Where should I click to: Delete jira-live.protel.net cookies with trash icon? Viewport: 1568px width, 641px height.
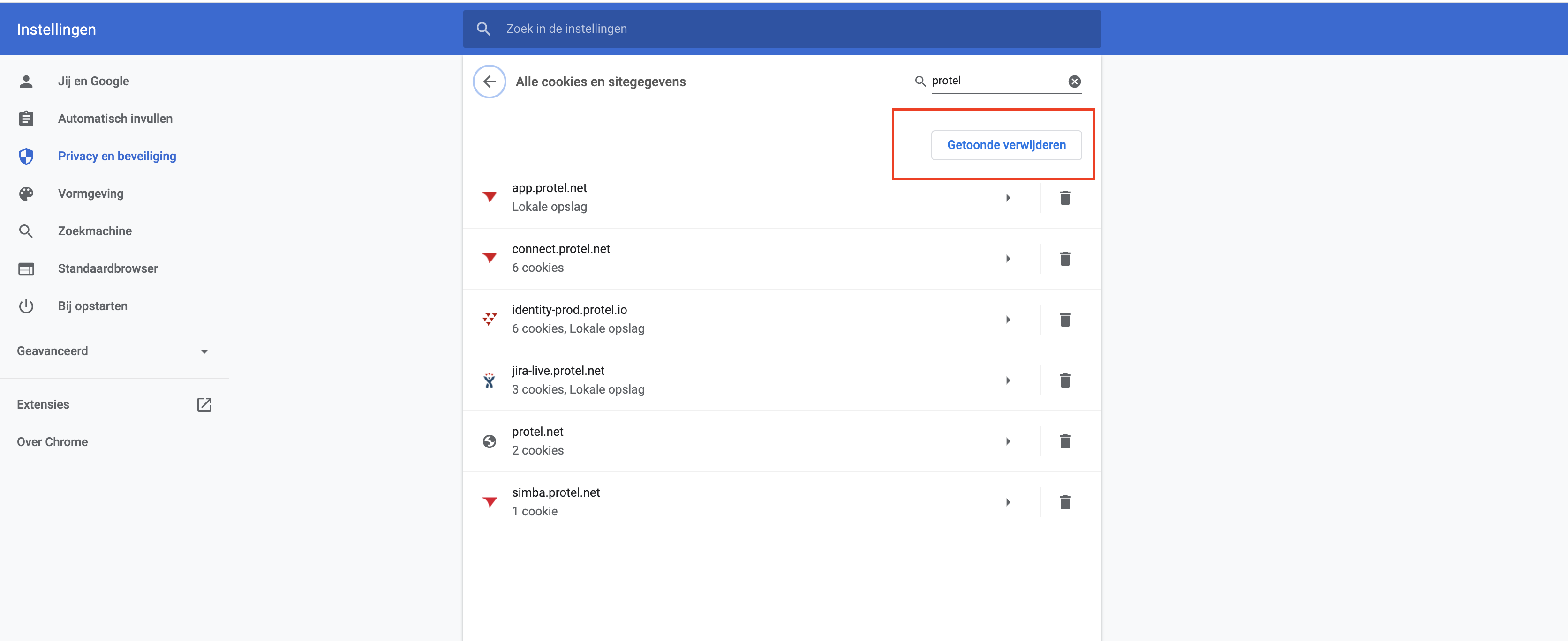(x=1064, y=380)
